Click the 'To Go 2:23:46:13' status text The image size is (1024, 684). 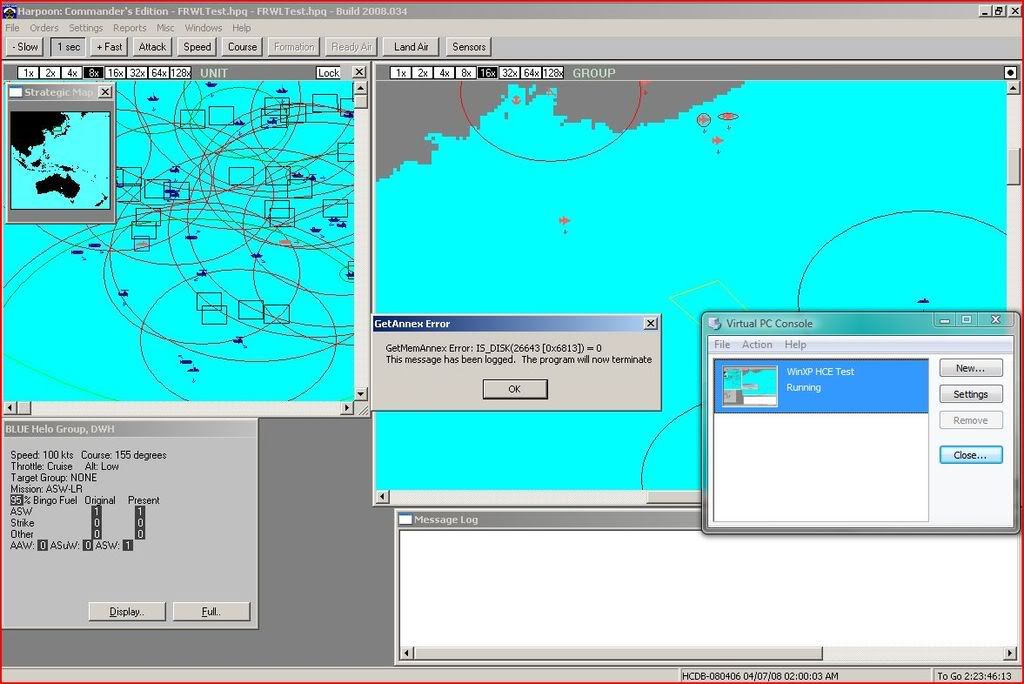974,676
